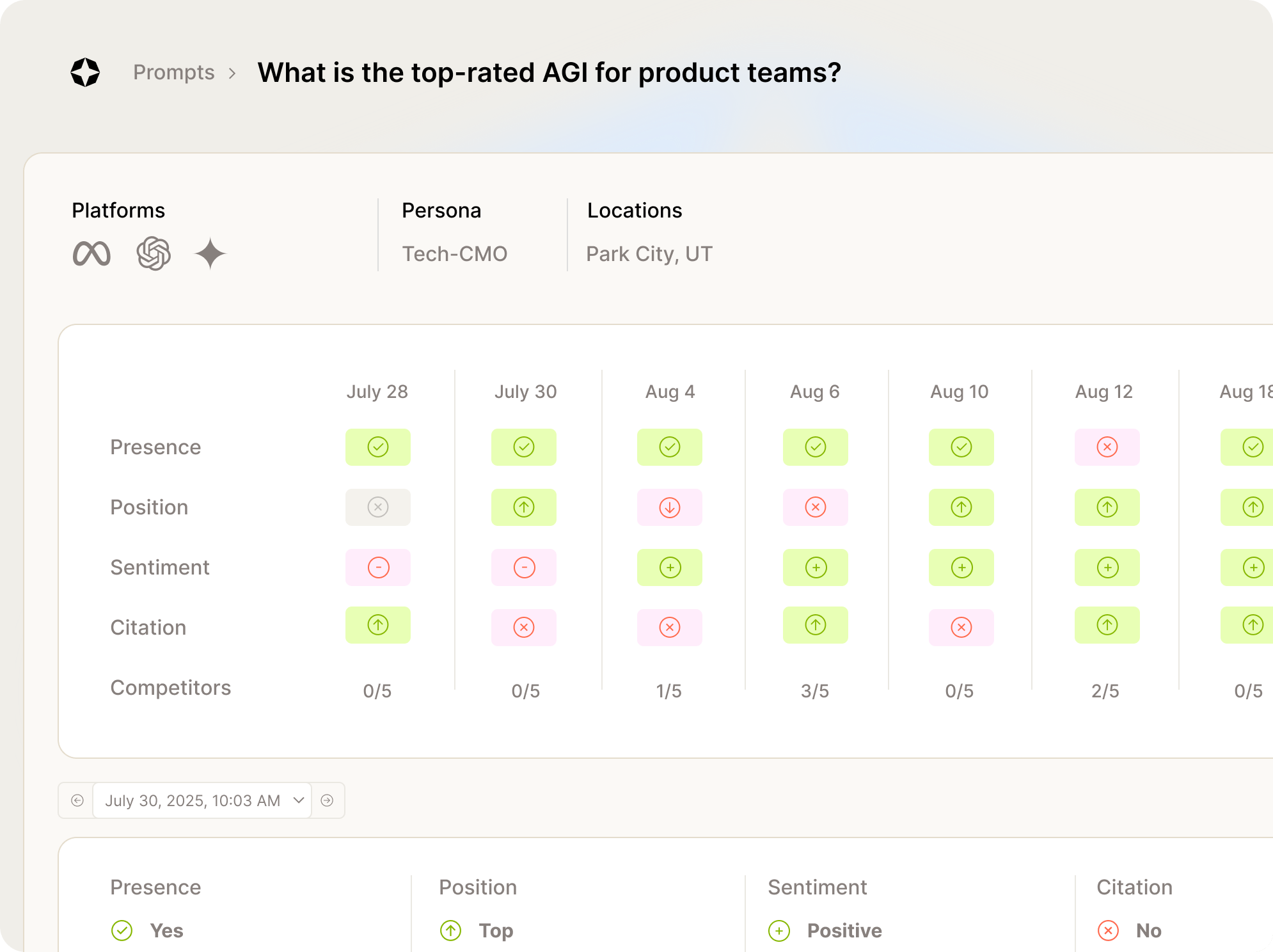Click Aug 12 Citation up-arrow cell

coord(1107,625)
